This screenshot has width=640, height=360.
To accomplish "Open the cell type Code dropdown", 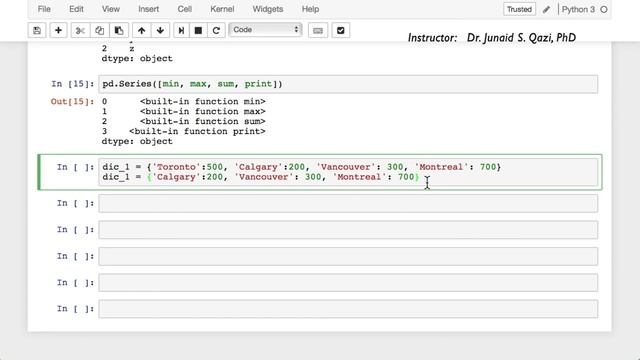I will coord(265,30).
